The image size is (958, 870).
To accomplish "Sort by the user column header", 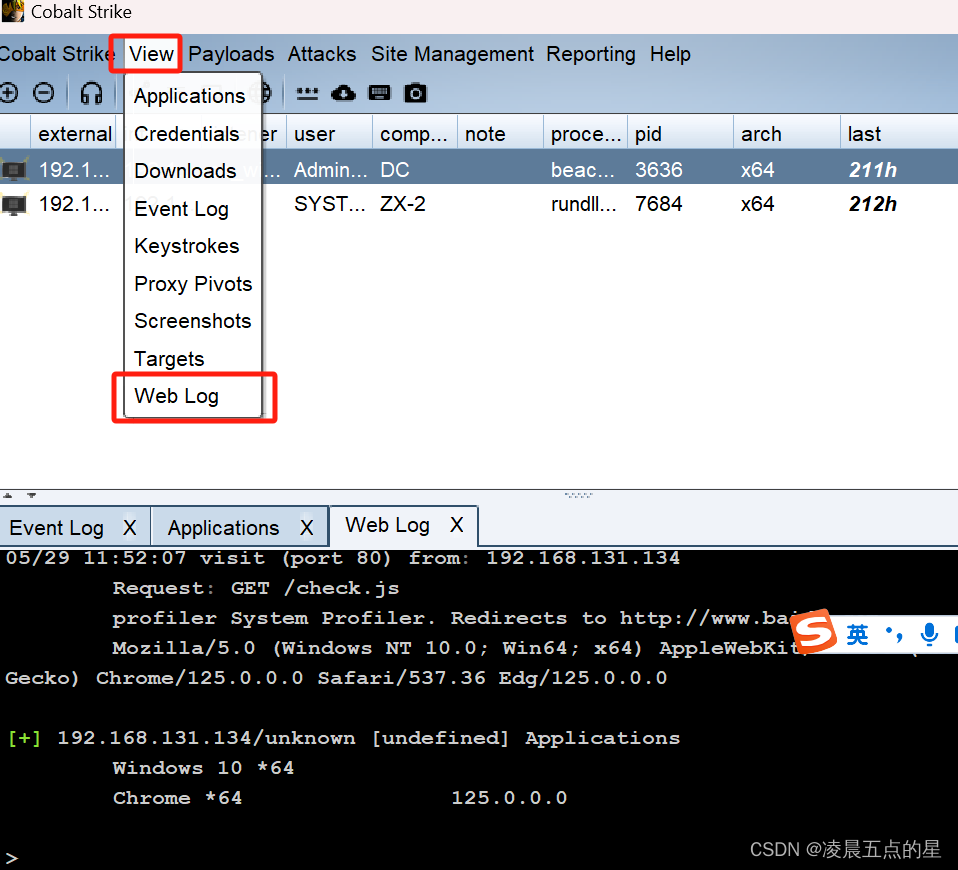I will 330,134.
